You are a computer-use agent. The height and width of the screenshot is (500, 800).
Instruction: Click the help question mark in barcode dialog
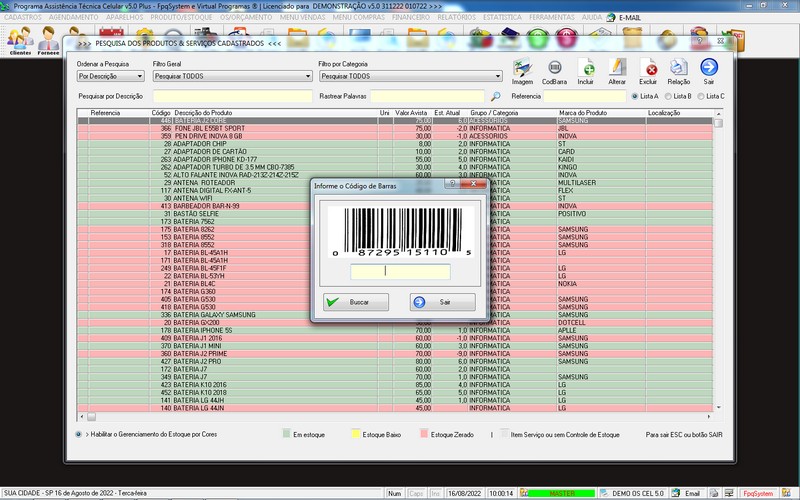click(452, 184)
